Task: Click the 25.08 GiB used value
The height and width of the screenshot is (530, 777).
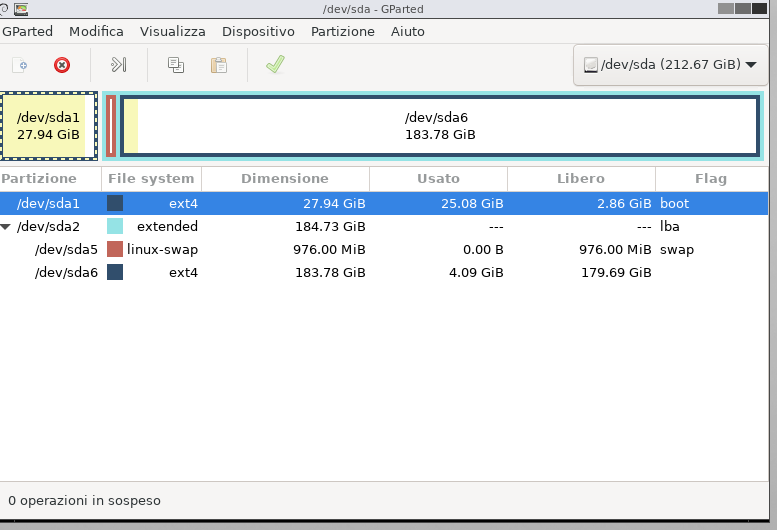Action: click(x=472, y=204)
